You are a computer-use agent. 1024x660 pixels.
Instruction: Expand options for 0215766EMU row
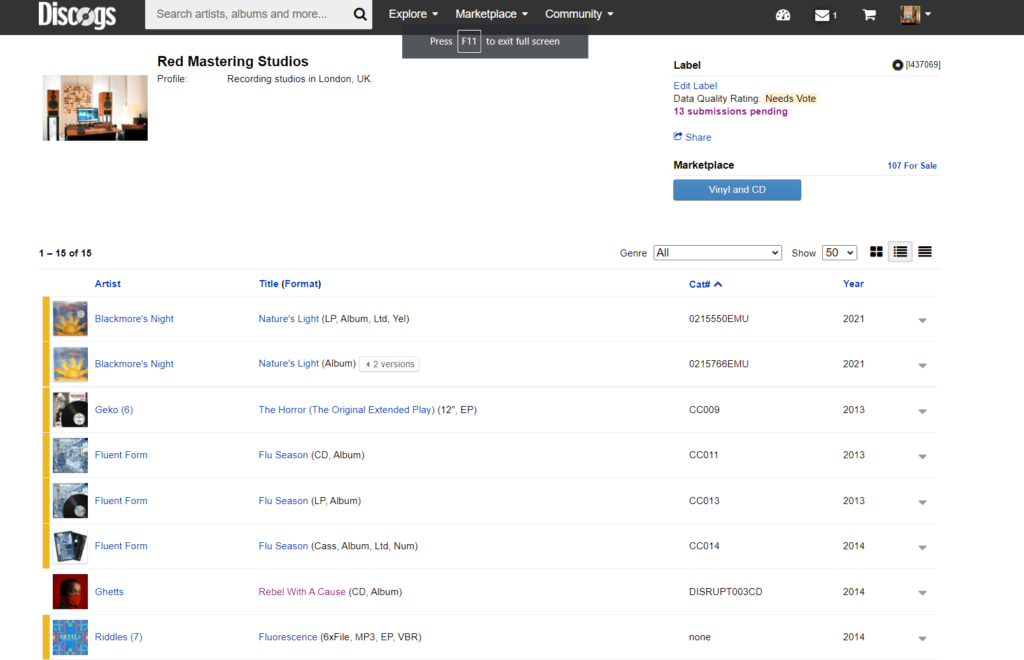(922, 365)
